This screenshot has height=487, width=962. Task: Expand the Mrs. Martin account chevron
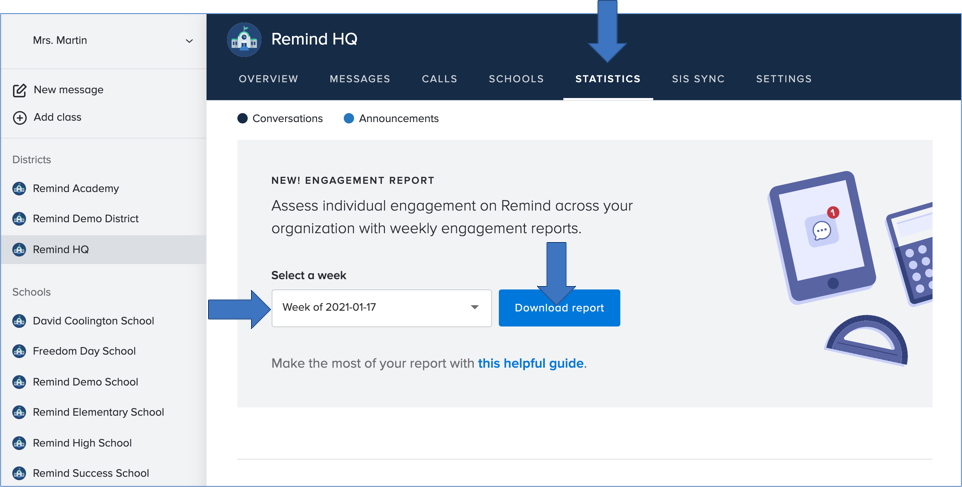(x=189, y=41)
